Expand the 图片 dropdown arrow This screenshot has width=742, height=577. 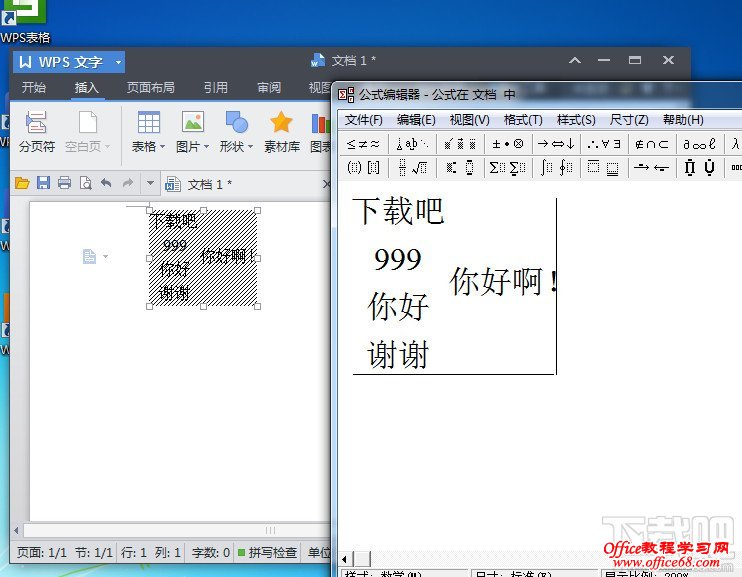[x=206, y=147]
